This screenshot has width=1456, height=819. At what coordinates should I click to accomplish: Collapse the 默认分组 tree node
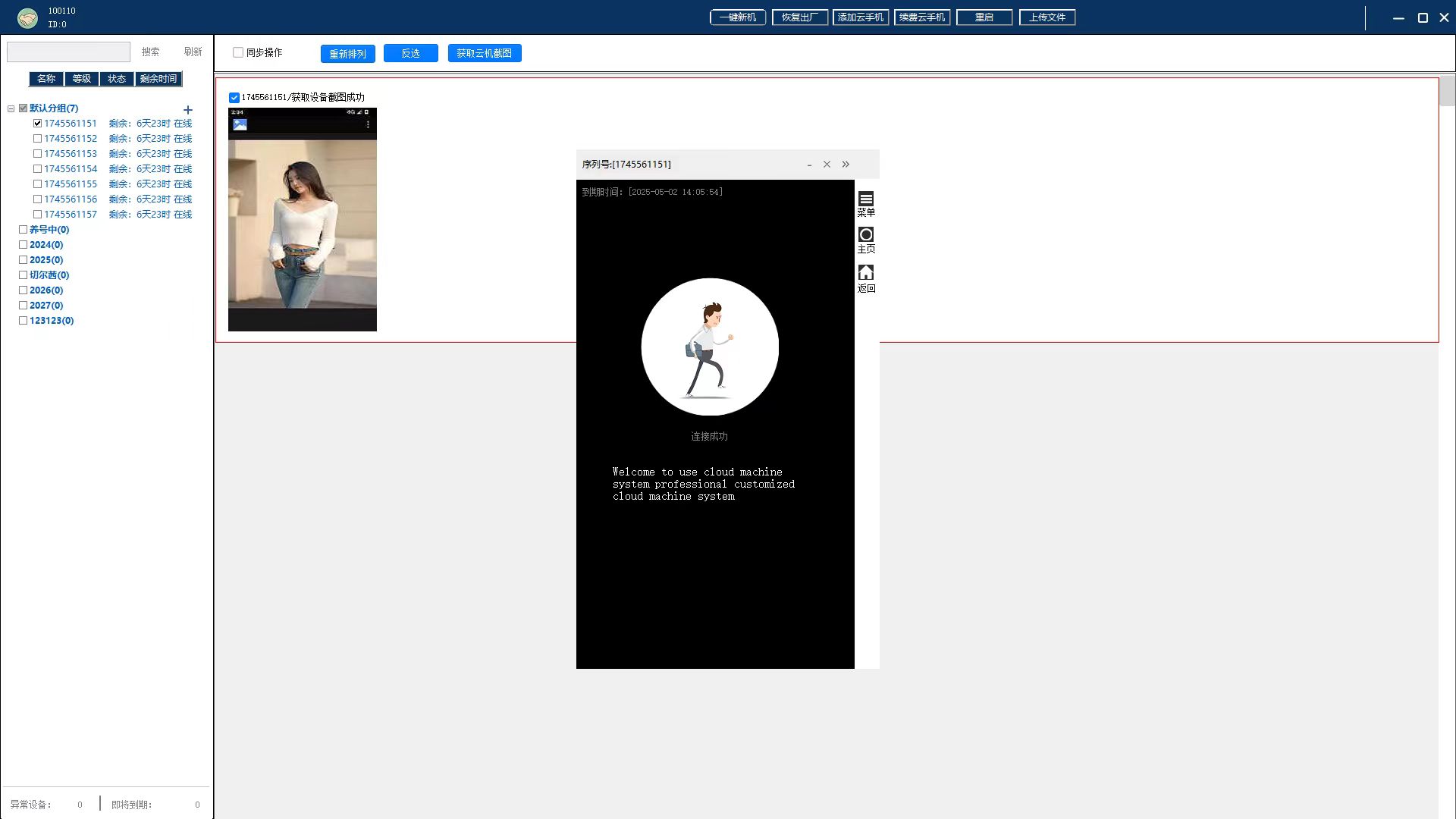click(x=11, y=108)
